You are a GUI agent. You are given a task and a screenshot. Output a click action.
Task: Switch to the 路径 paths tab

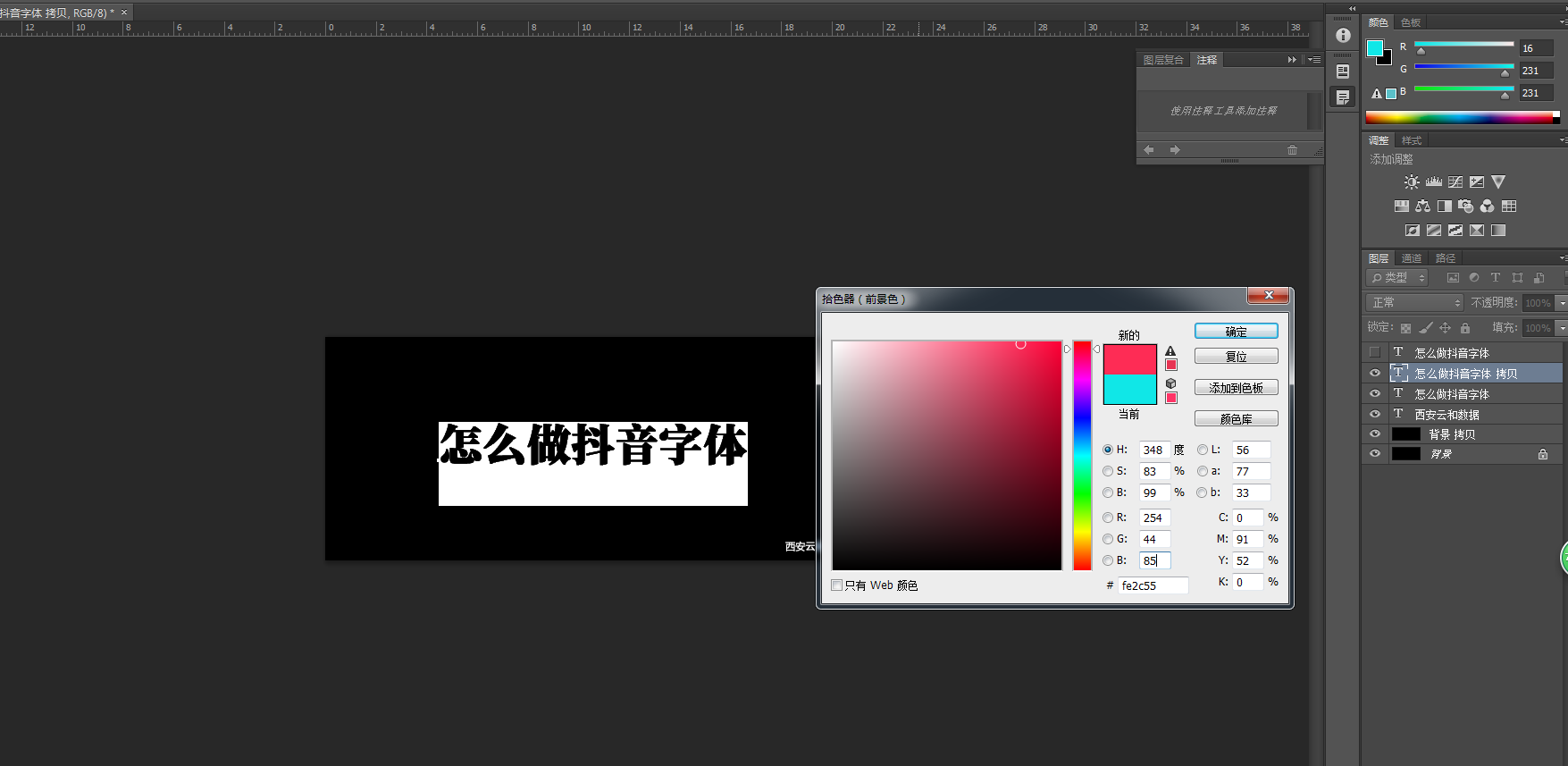tap(1446, 258)
